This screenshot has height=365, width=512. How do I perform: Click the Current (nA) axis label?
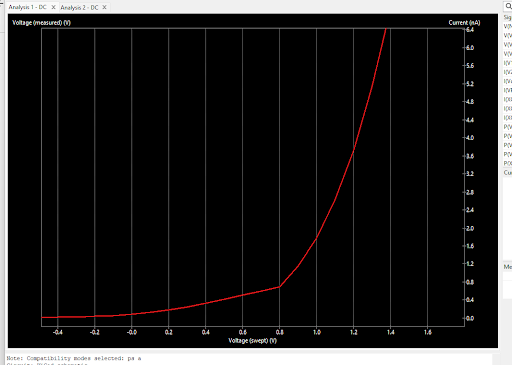click(464, 23)
